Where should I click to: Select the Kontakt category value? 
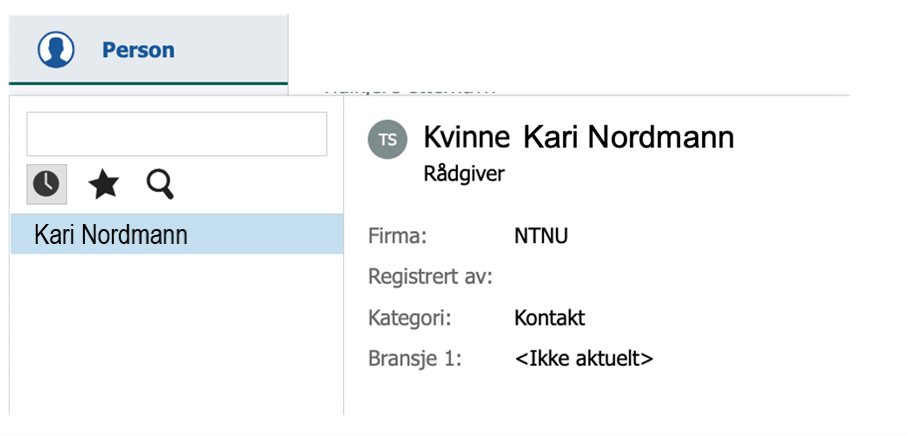pyautogui.click(x=550, y=317)
